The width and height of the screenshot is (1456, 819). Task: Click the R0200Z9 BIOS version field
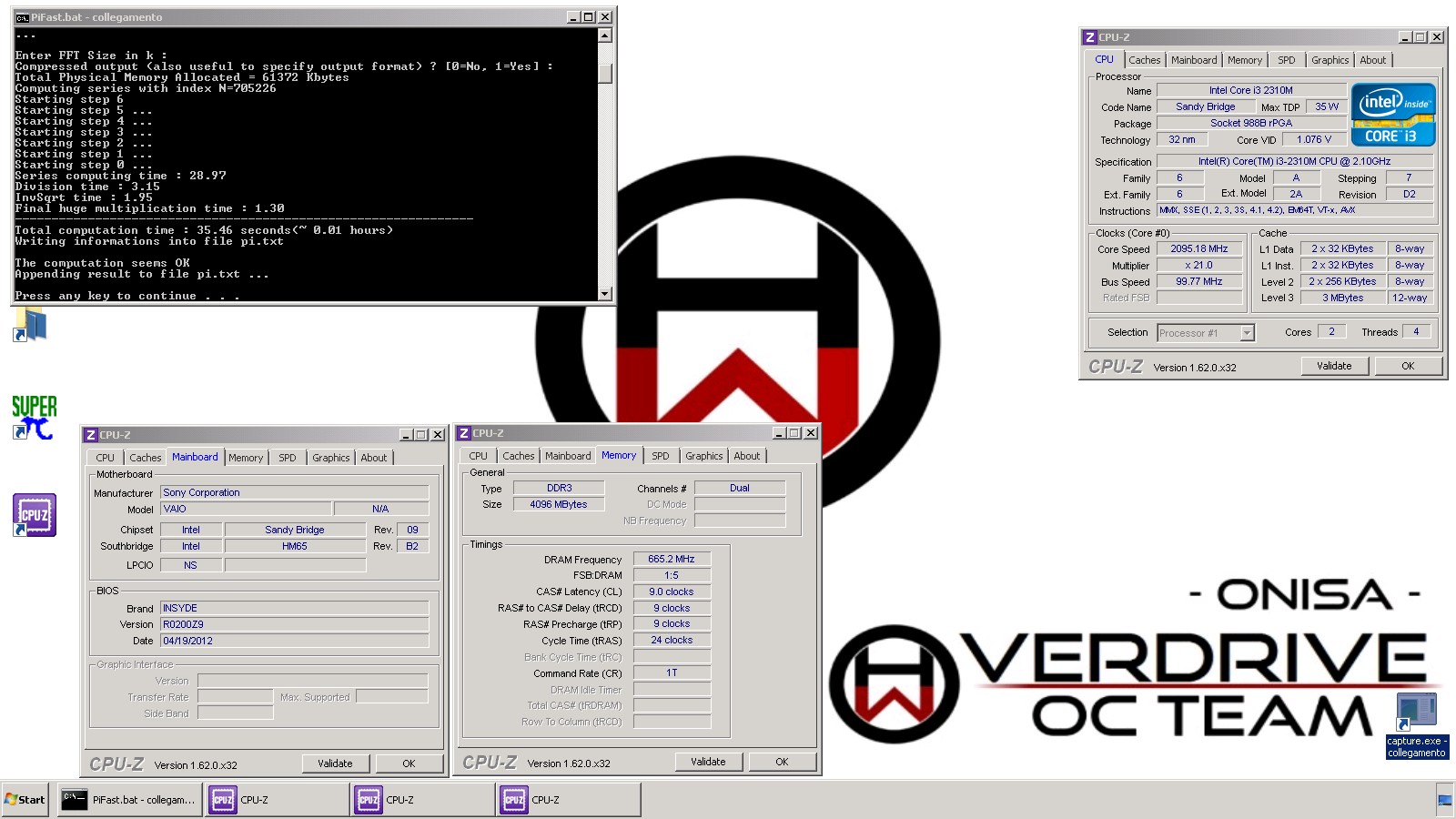294,624
